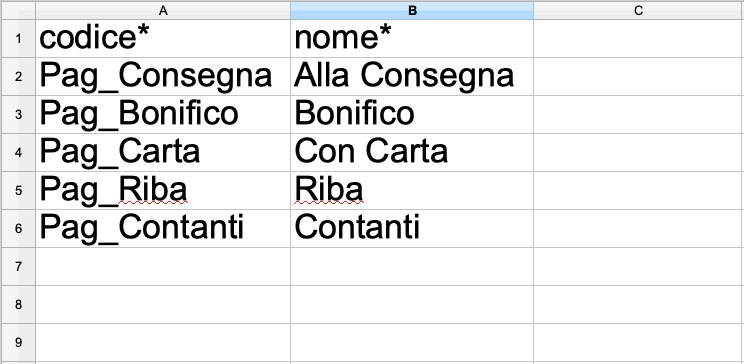
Task: Click the Riba cell in column B
Action: [x=412, y=190]
